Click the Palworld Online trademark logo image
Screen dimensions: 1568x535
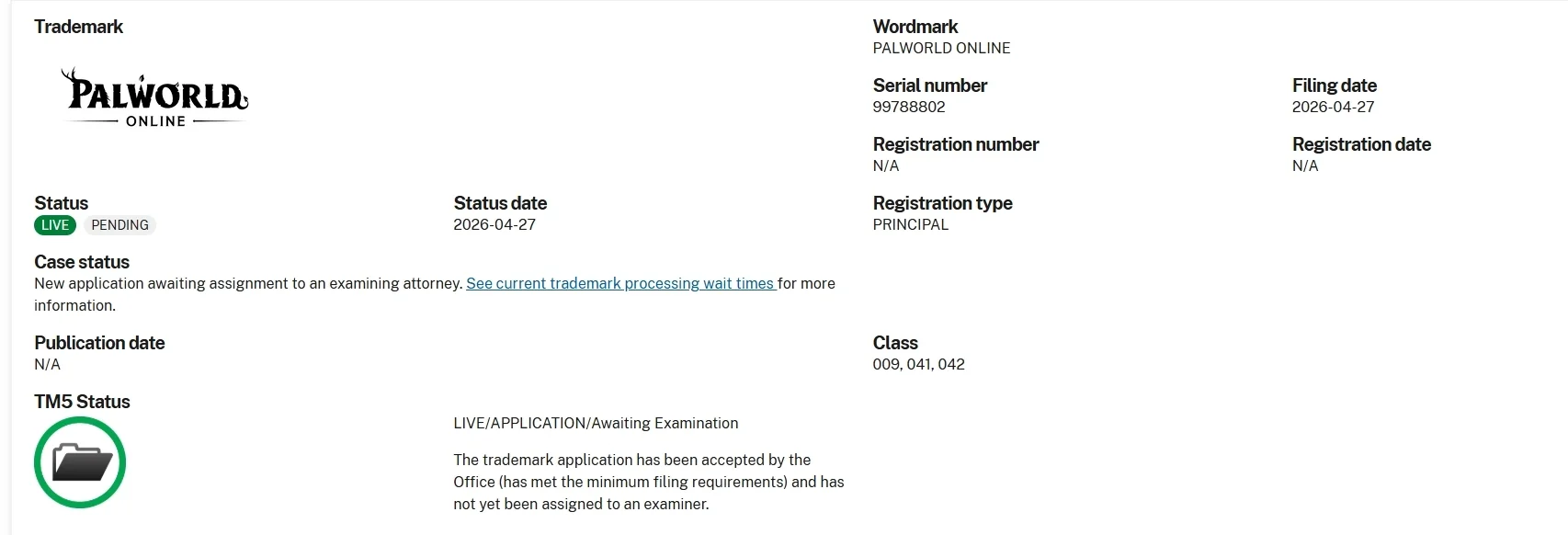click(154, 97)
